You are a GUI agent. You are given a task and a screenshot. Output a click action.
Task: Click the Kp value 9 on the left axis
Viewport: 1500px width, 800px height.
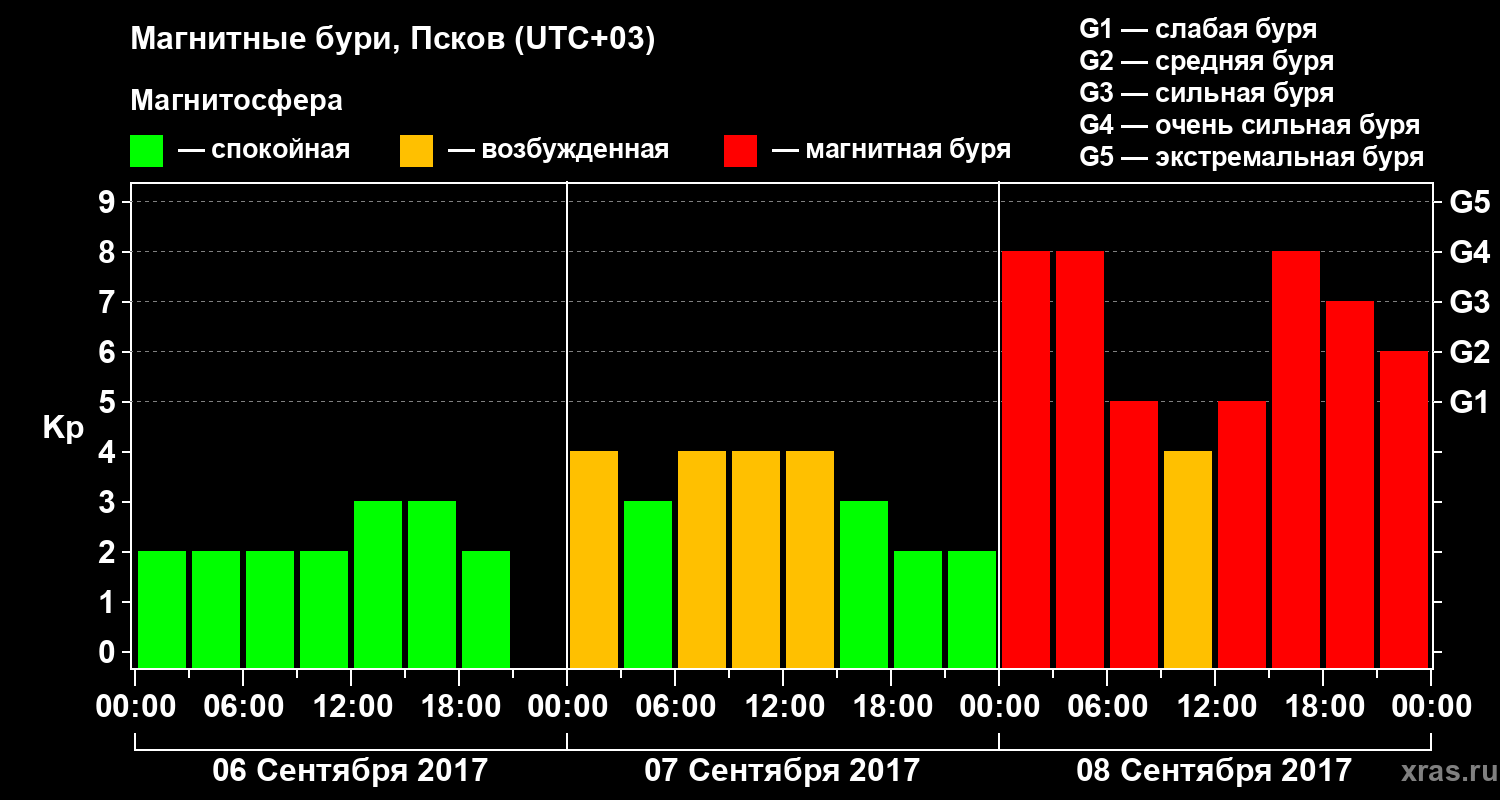click(x=109, y=202)
